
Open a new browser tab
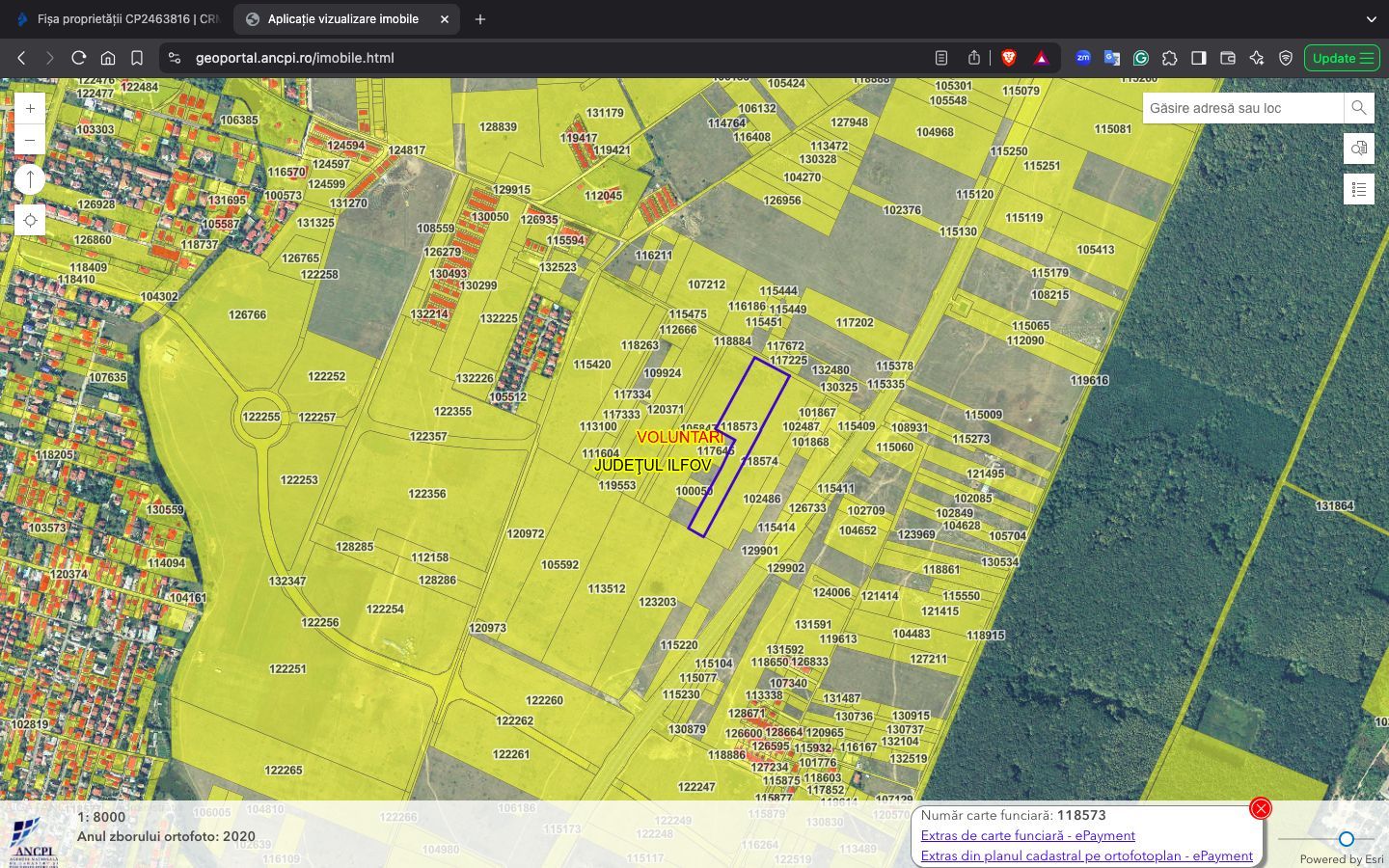coord(480,19)
